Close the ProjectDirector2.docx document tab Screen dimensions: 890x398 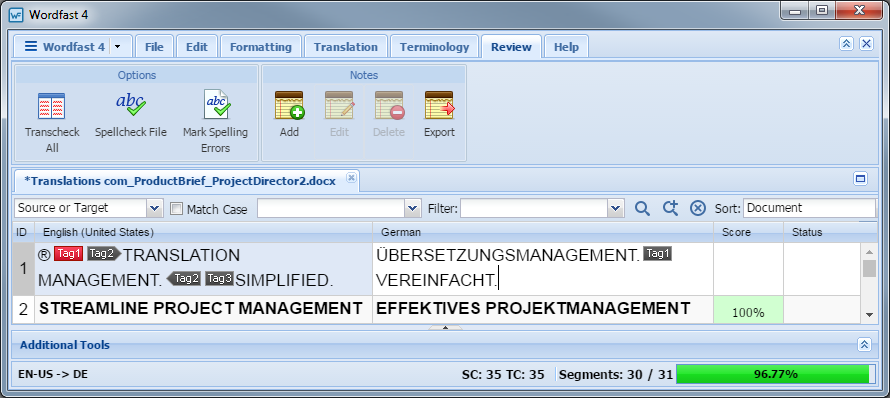(x=351, y=178)
